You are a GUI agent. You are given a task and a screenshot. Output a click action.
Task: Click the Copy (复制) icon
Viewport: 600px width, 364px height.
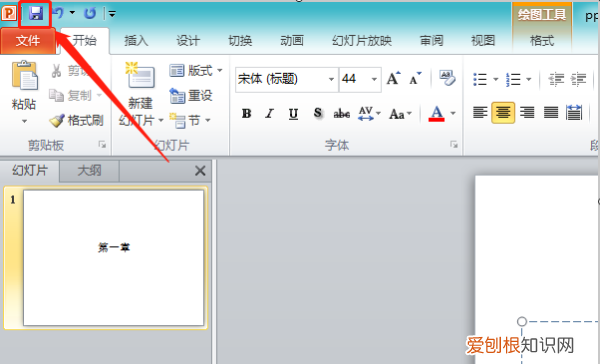pyautogui.click(x=57, y=95)
